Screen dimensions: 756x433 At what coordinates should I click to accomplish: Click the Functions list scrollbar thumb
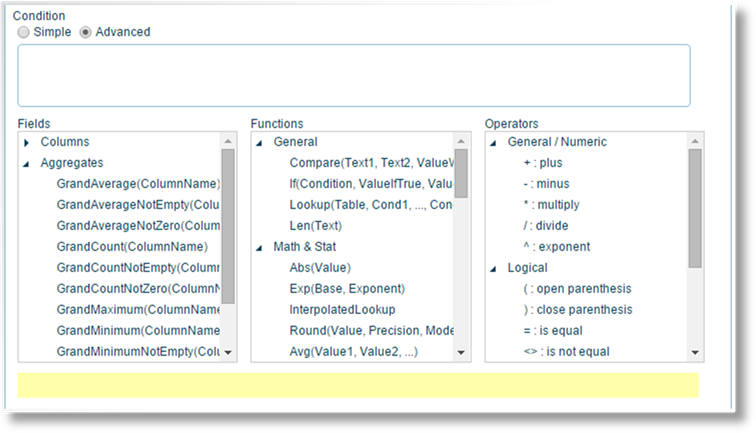461,174
